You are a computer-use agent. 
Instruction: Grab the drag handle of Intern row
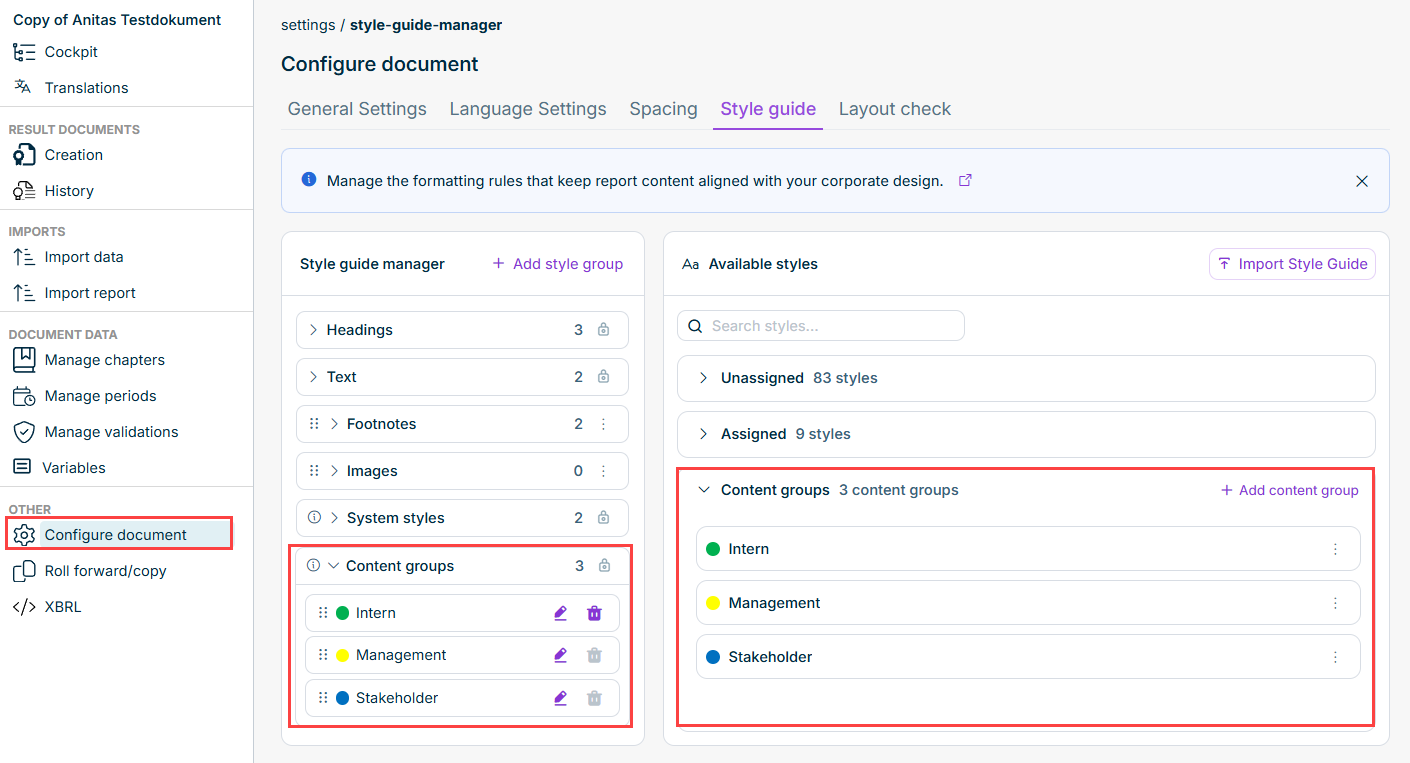pyautogui.click(x=323, y=613)
